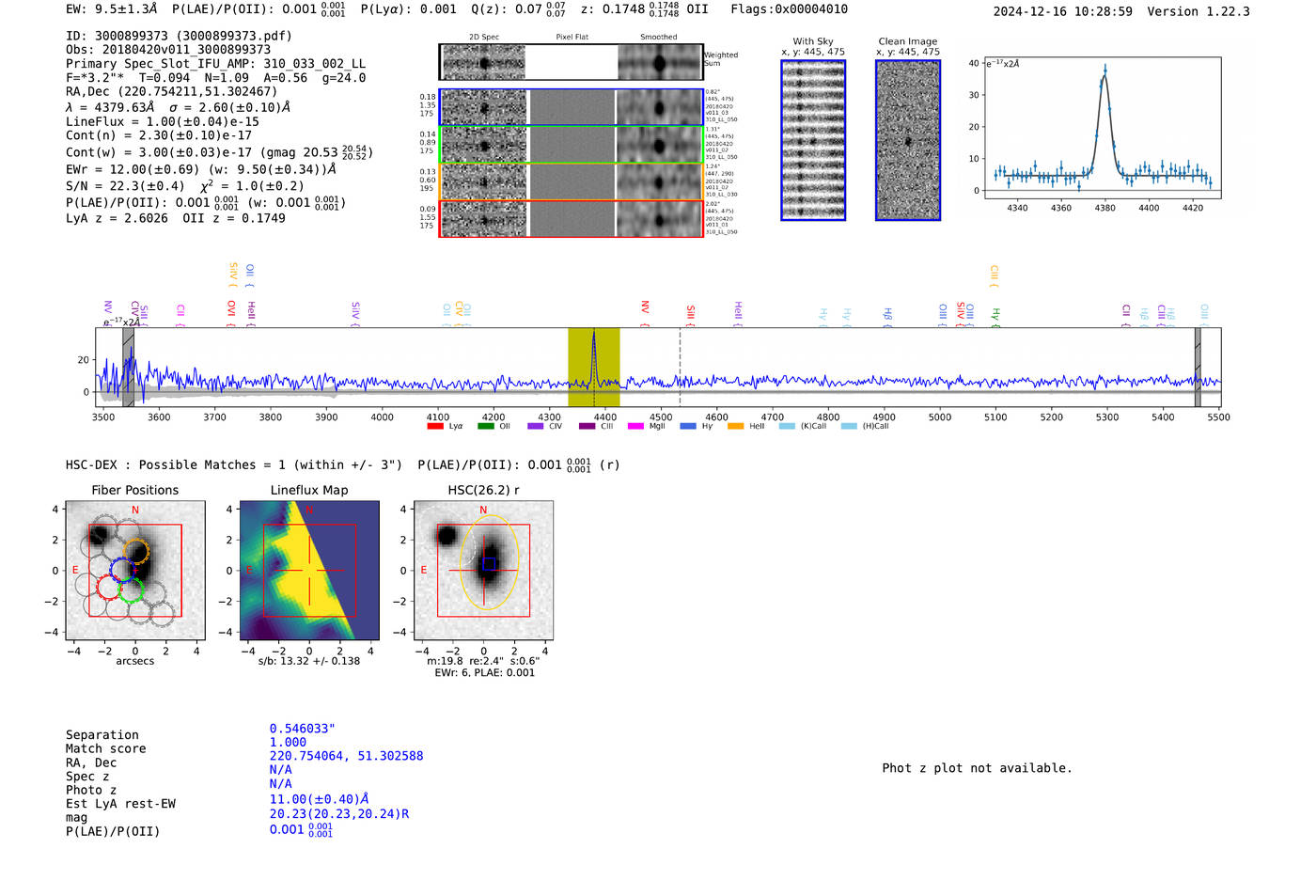This screenshot has height=896, width=1316.
Task: Click the blue Hβ line label
Action: (x=887, y=318)
